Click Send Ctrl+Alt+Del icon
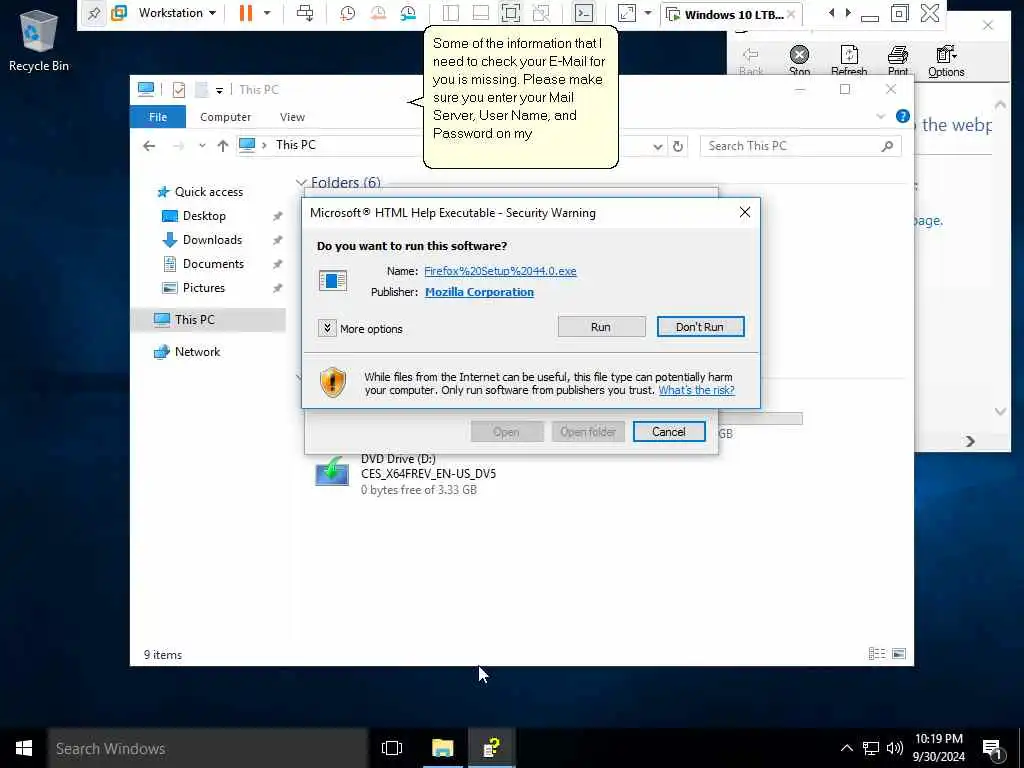 [305, 13]
